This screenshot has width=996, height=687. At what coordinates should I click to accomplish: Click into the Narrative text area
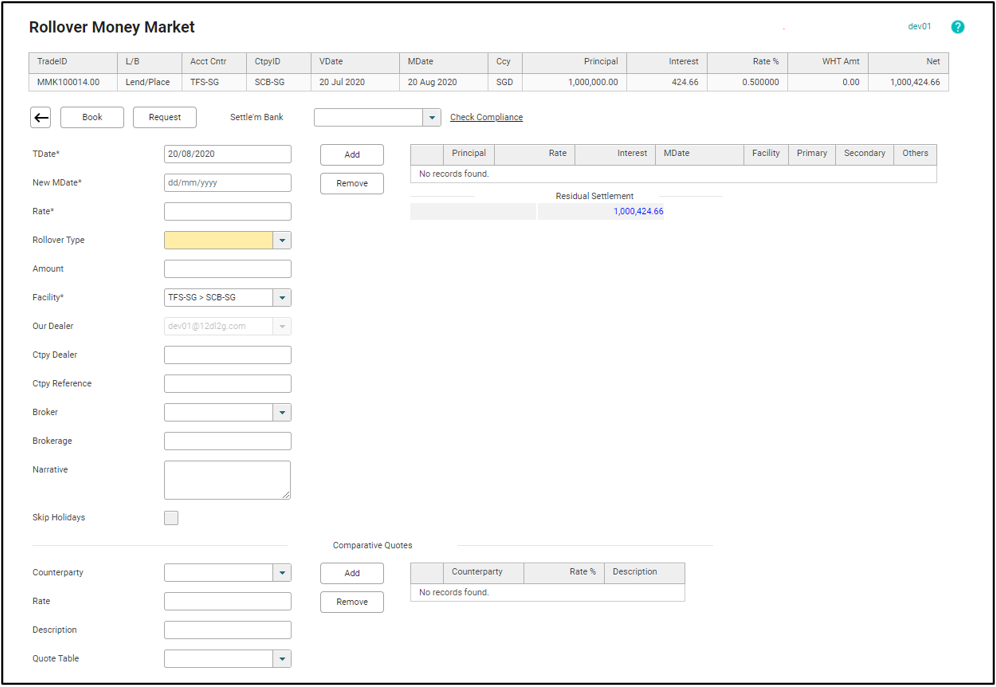227,480
